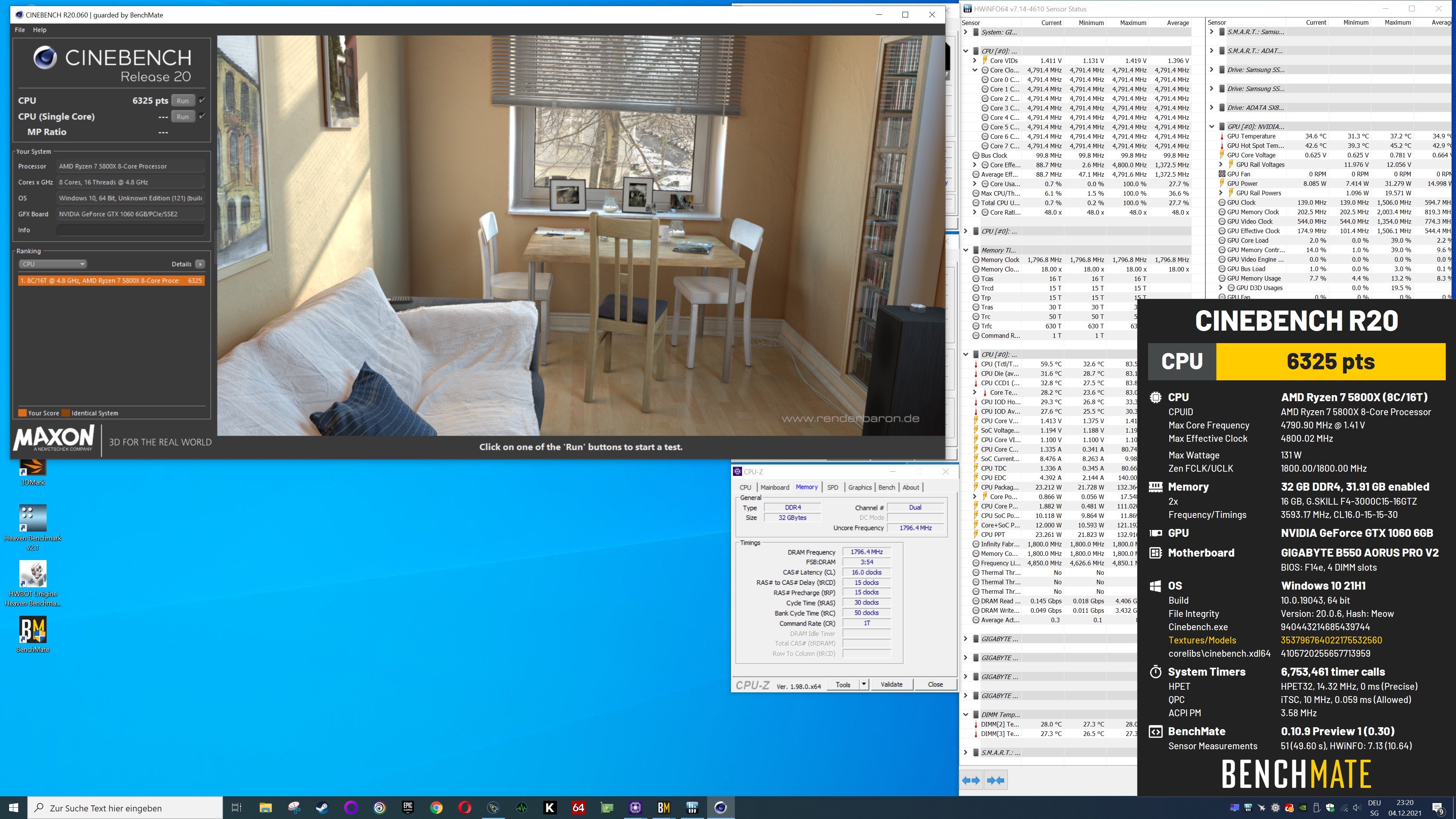Open the volume speaker tray icon
This screenshot has width=1456, height=819.
(1358, 808)
